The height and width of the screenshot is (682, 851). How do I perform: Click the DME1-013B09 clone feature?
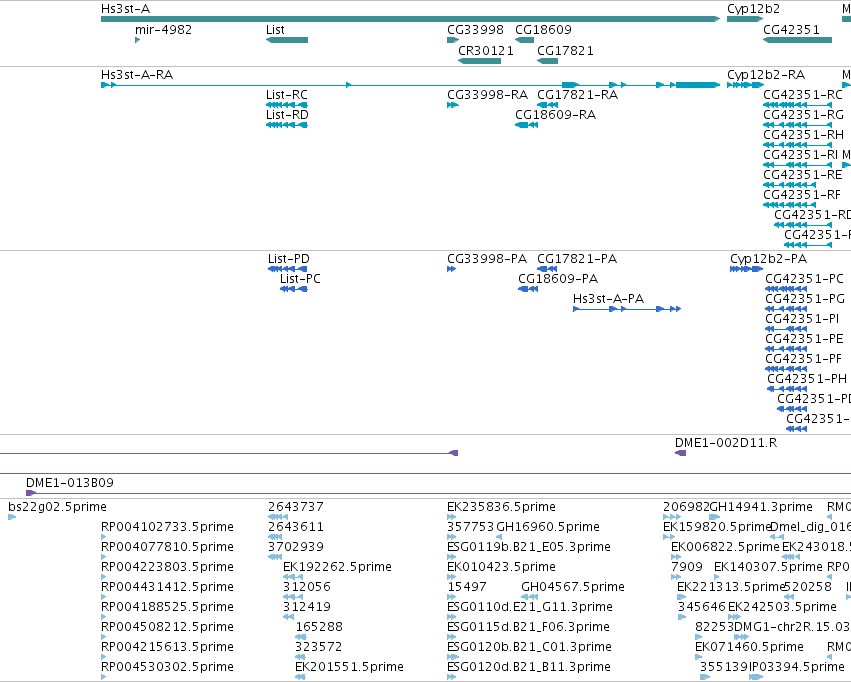439,493
